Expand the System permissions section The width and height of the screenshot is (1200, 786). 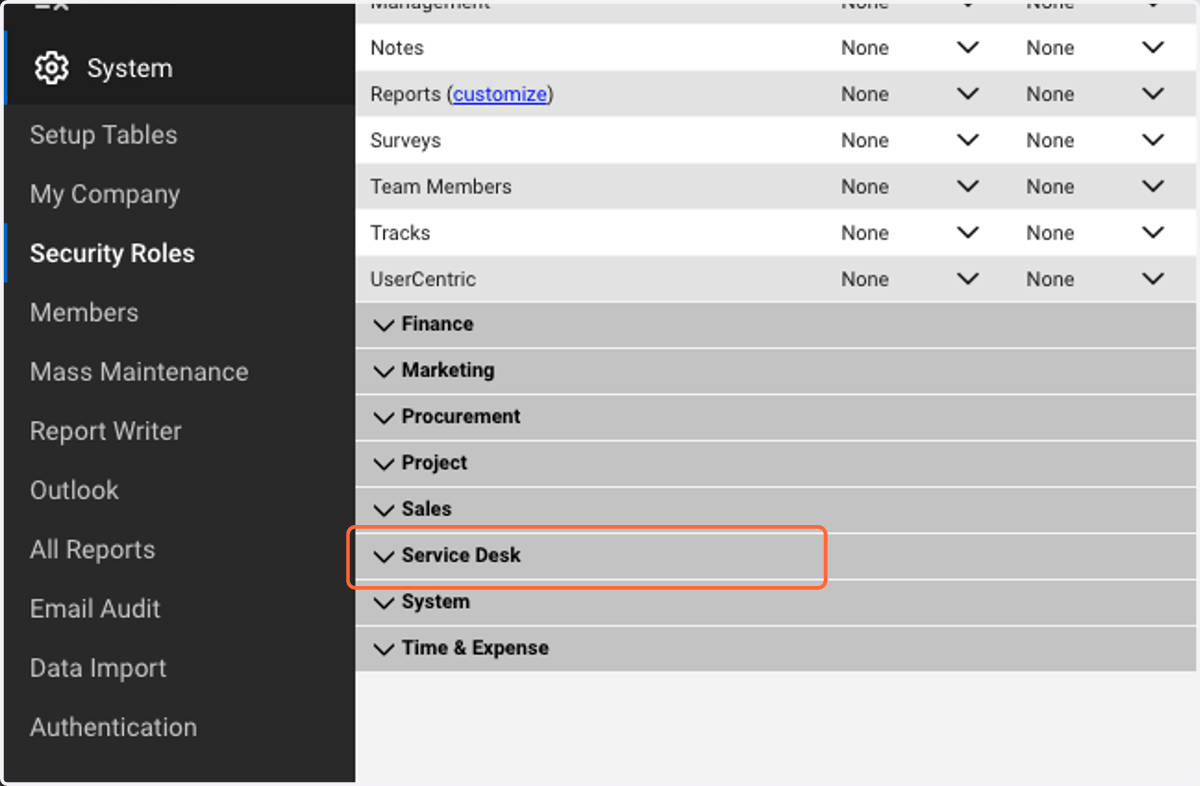click(x=776, y=602)
